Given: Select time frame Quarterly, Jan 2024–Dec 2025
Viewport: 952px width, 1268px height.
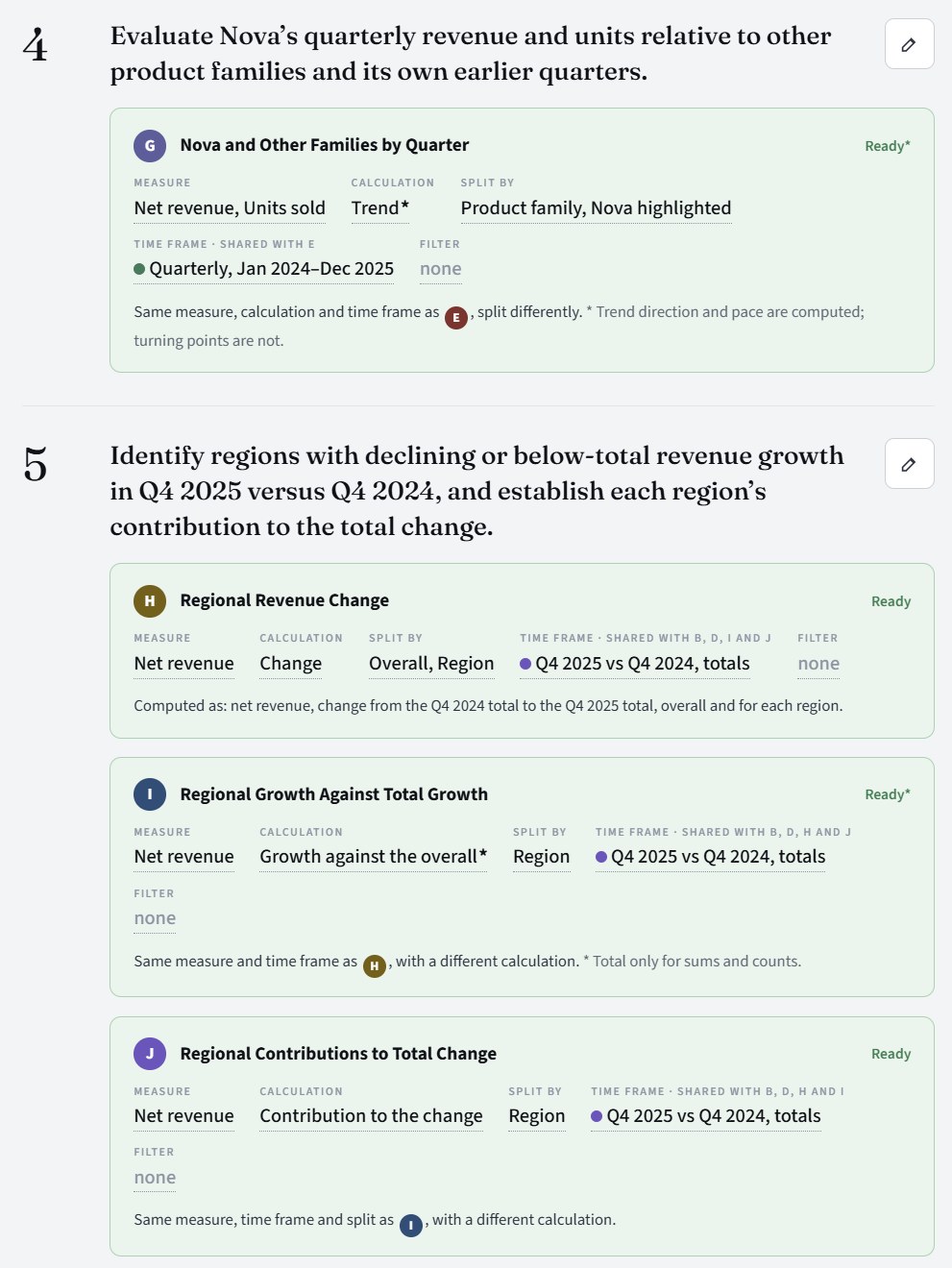Looking at the screenshot, I should (x=264, y=269).
